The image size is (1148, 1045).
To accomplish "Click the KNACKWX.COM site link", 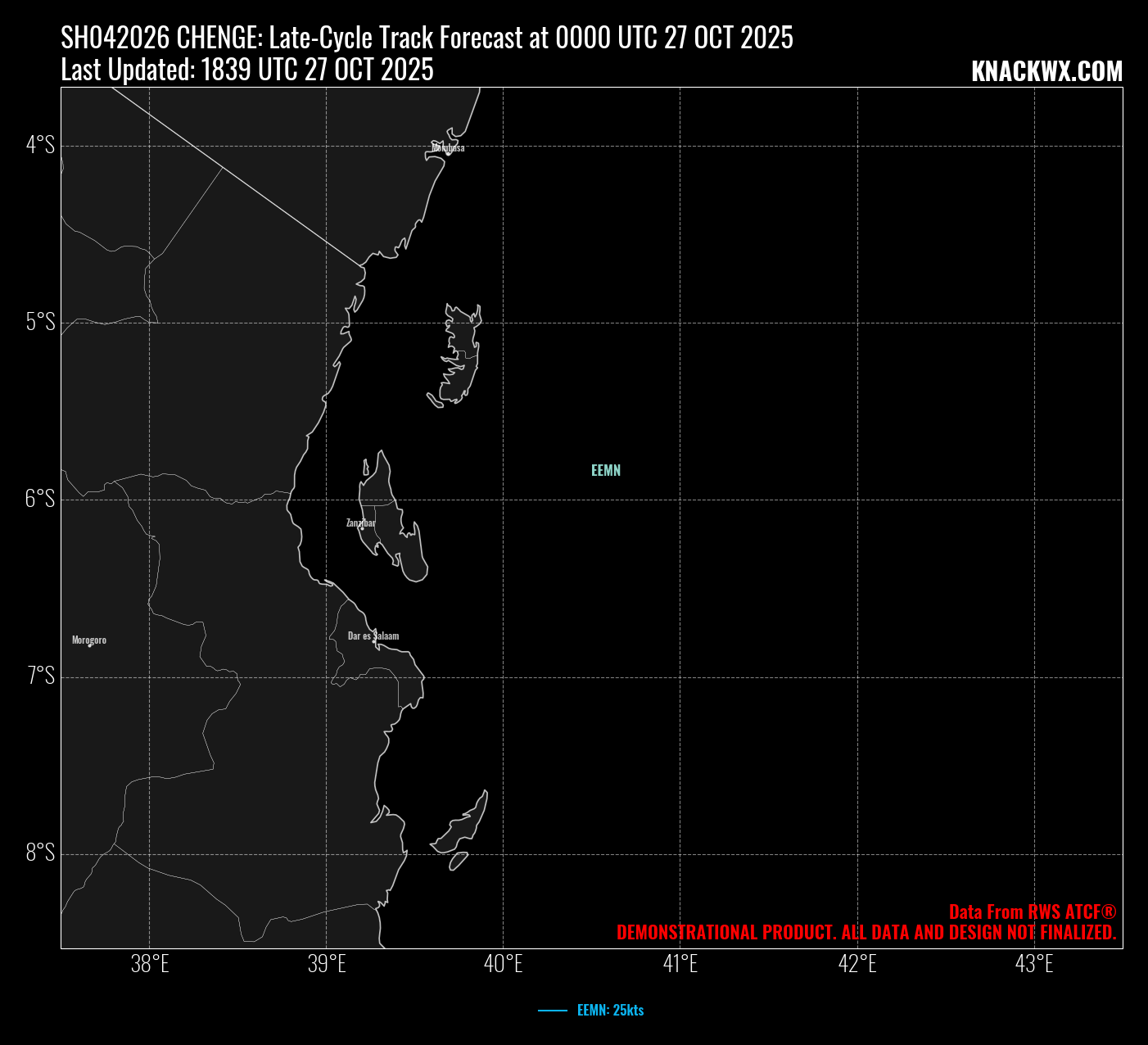I will coord(1046,72).
